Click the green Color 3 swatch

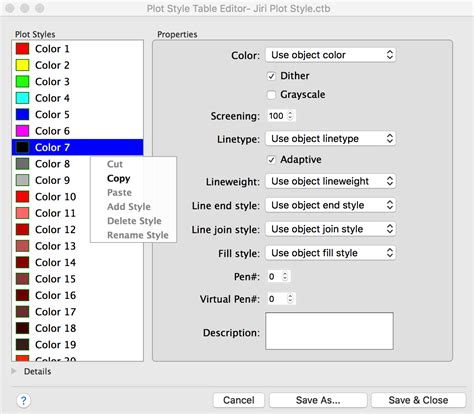22,82
